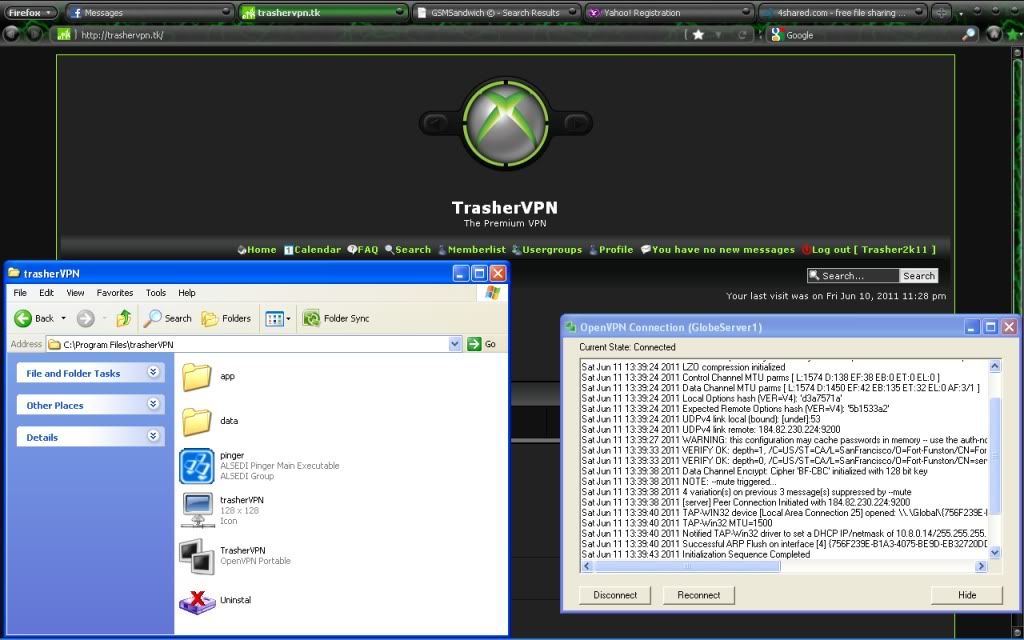Open the forum Calendar link

pos(312,249)
